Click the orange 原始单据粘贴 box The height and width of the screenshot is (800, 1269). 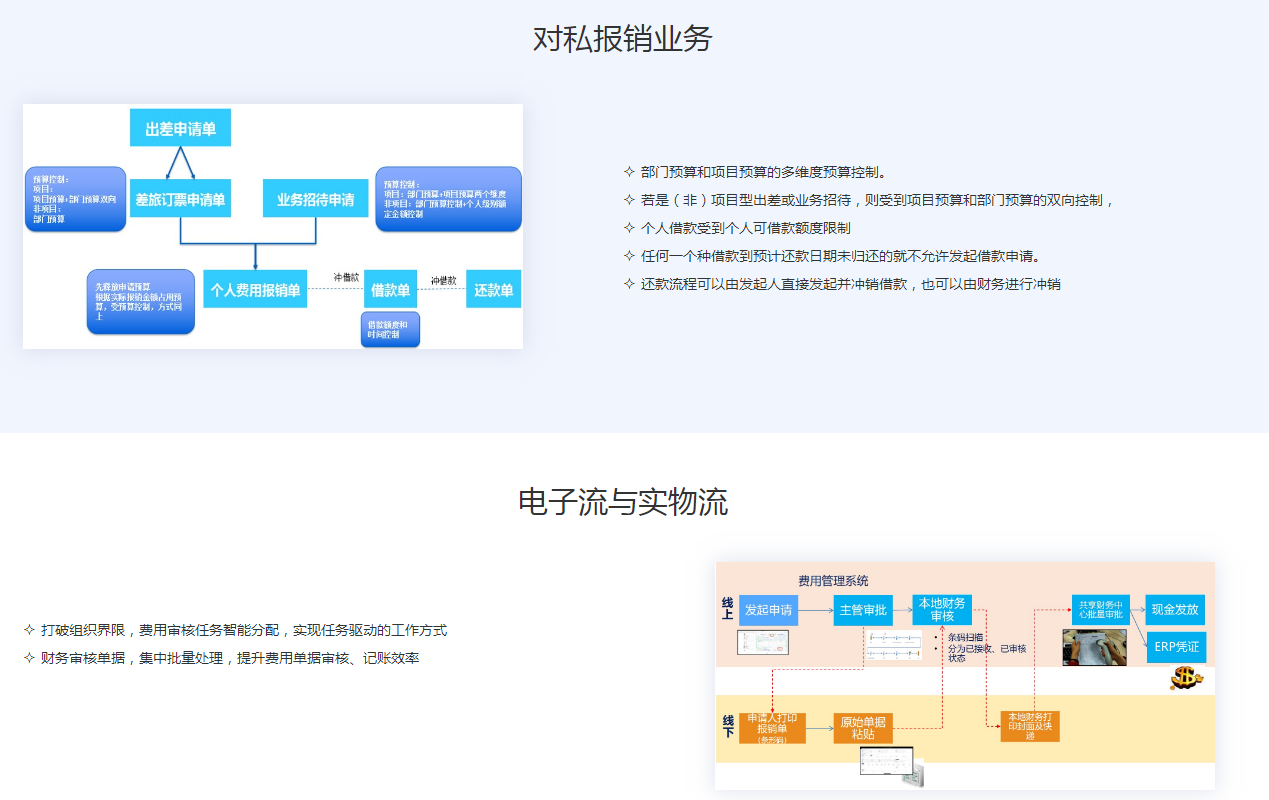pos(863,727)
